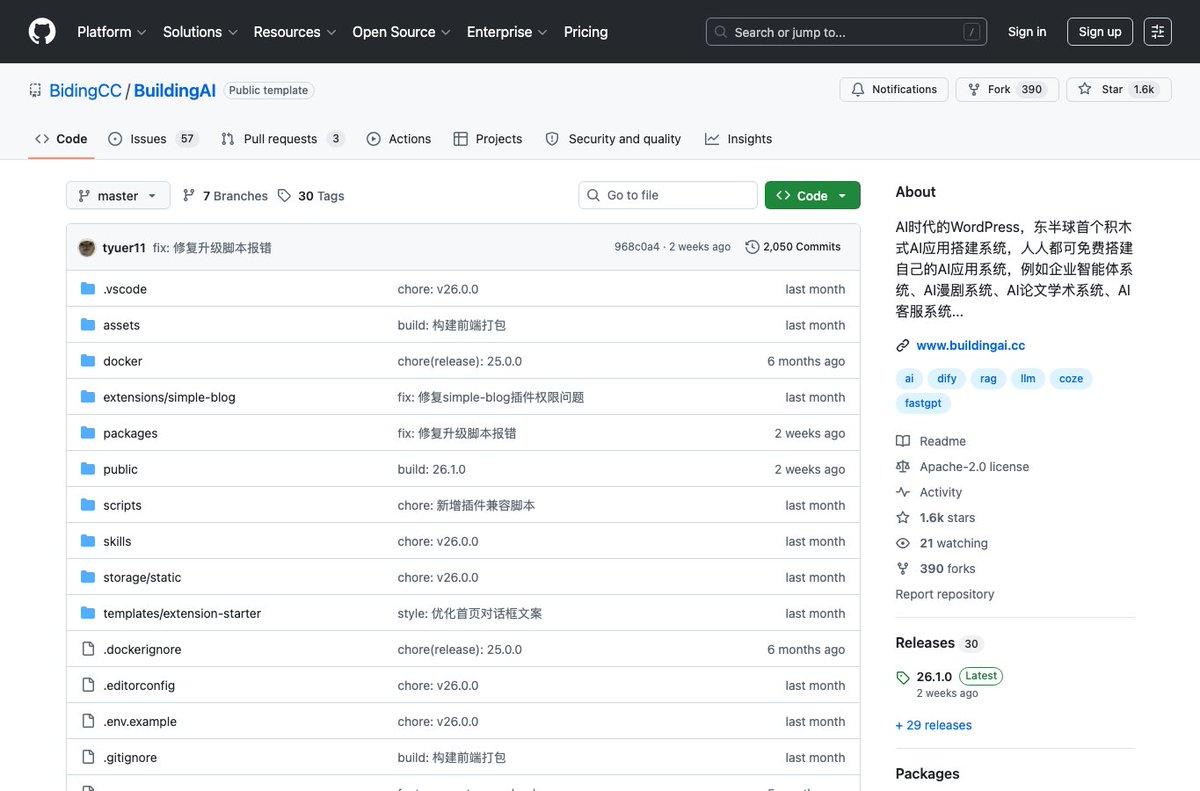This screenshot has width=1200, height=791.
Task: Click the + 29 releases link
Action: 934,725
